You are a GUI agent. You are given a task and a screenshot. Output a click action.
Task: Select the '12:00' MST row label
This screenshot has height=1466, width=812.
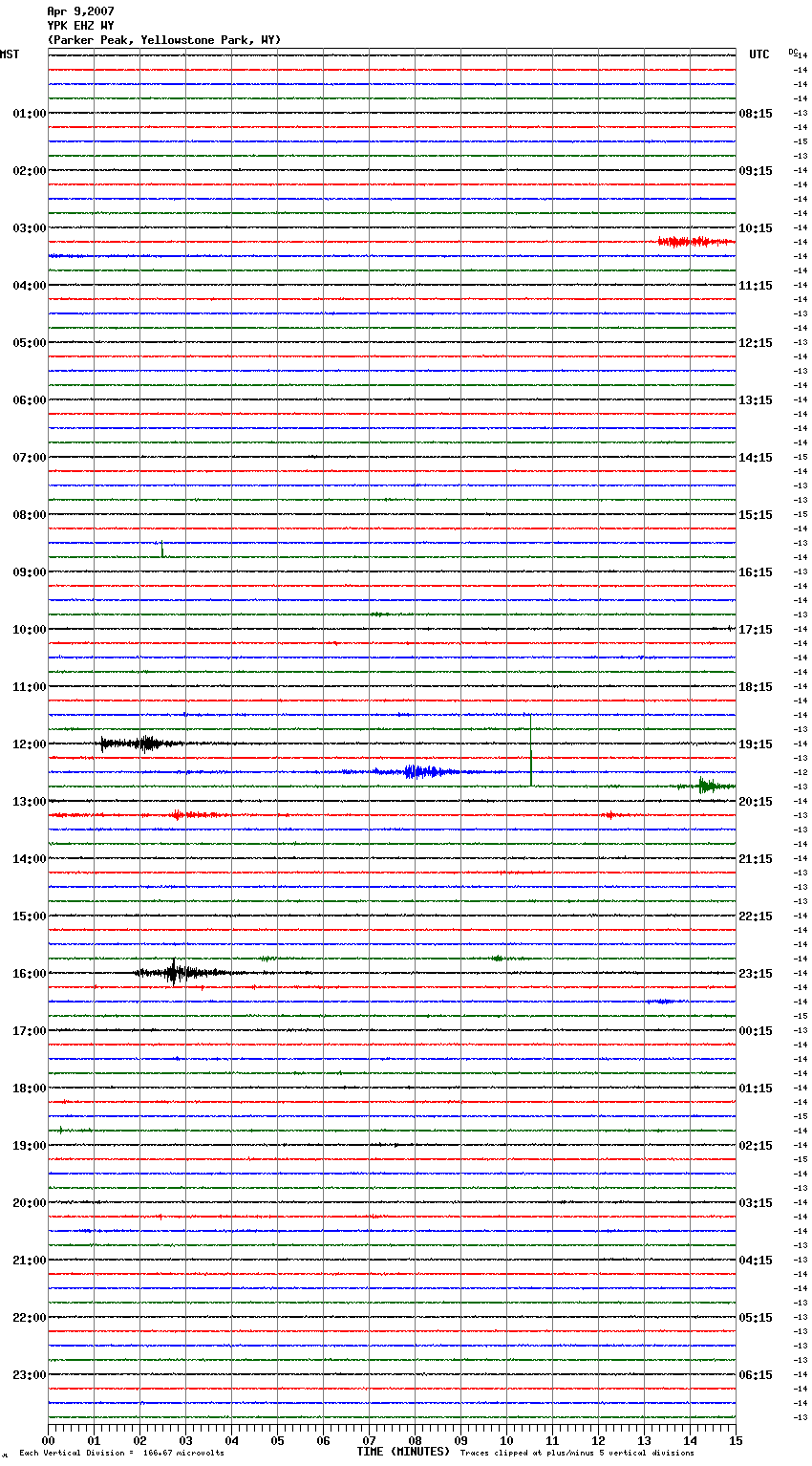click(x=30, y=744)
